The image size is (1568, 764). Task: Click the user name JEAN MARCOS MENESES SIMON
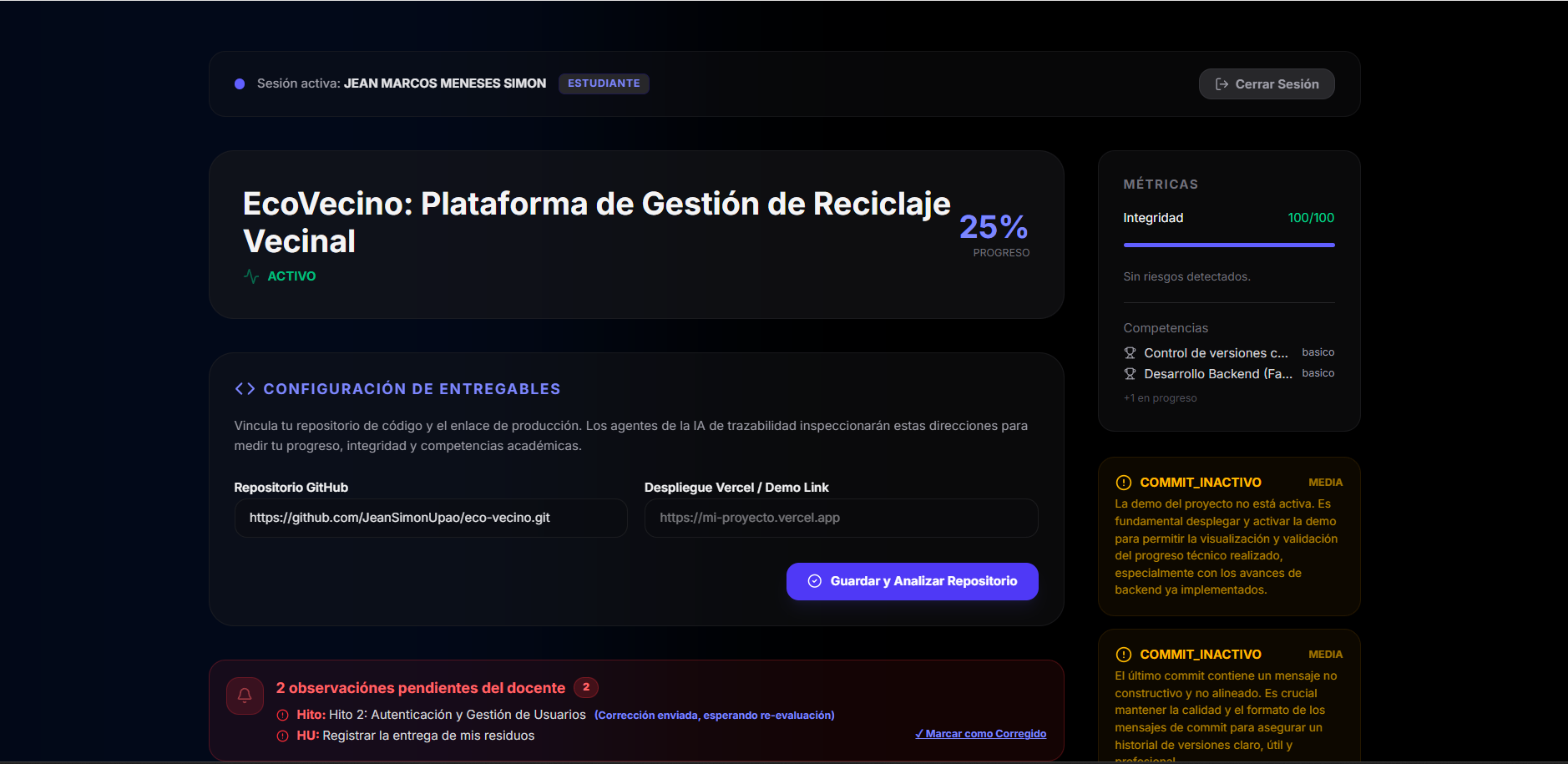click(x=445, y=83)
